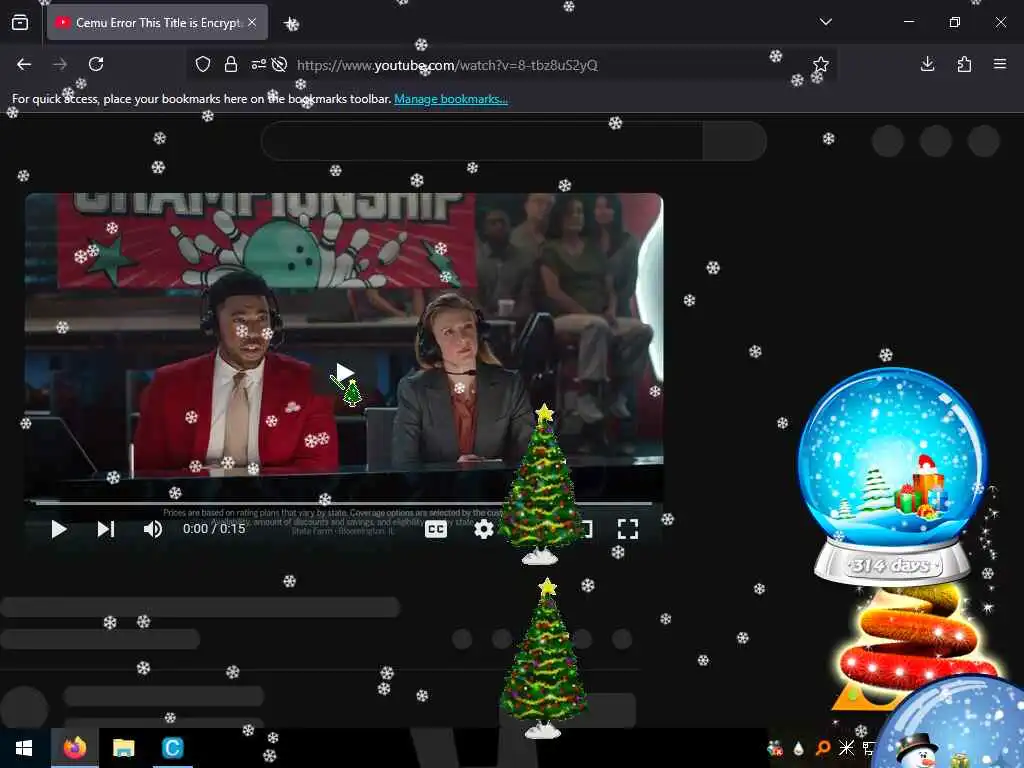Enter fullscreen mode on the video
Image resolution: width=1024 pixels, height=768 pixels.
pyautogui.click(x=628, y=529)
